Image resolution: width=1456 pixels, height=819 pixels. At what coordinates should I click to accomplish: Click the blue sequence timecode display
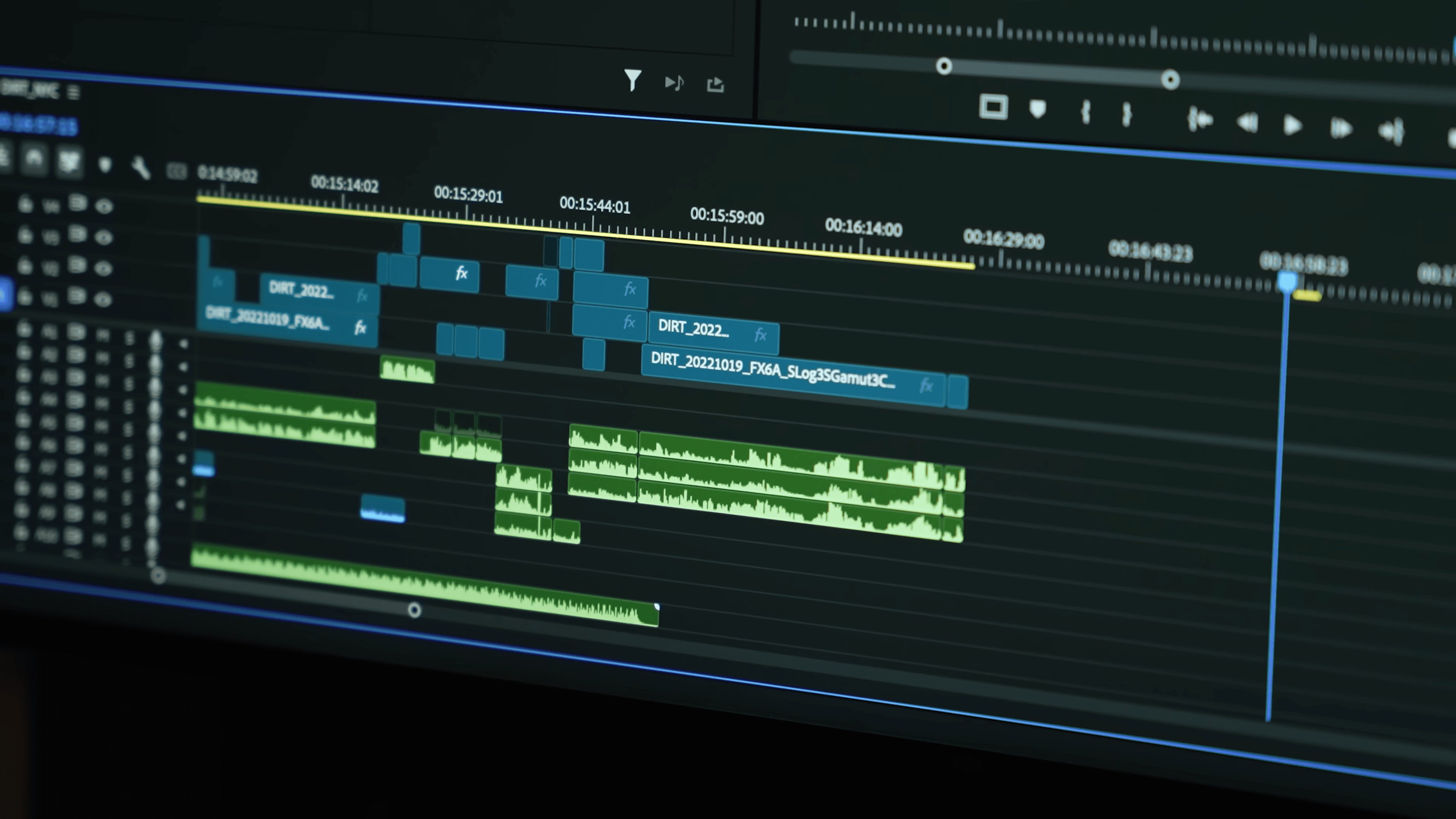click(38, 125)
